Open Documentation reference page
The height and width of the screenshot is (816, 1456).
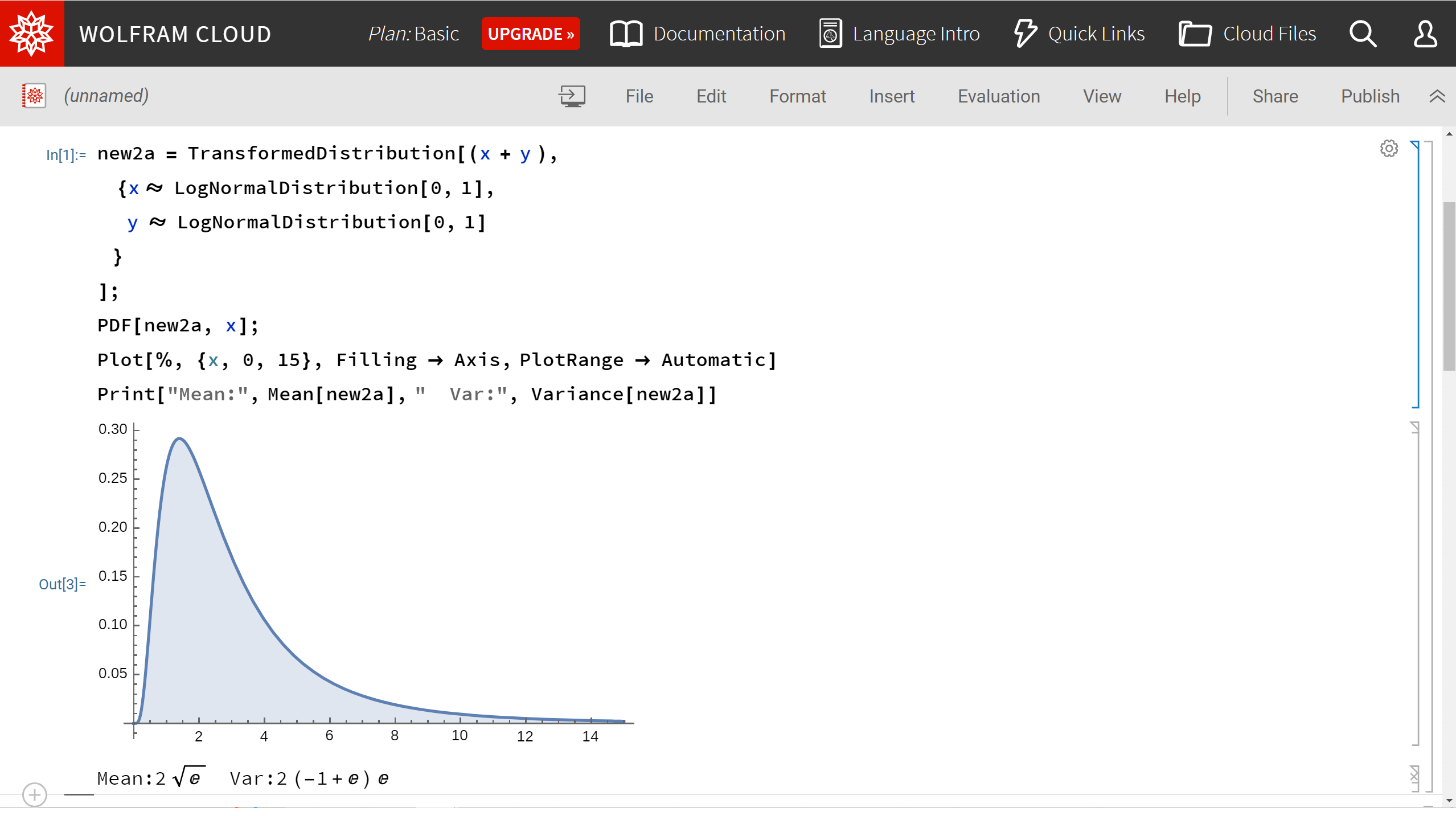pos(700,33)
